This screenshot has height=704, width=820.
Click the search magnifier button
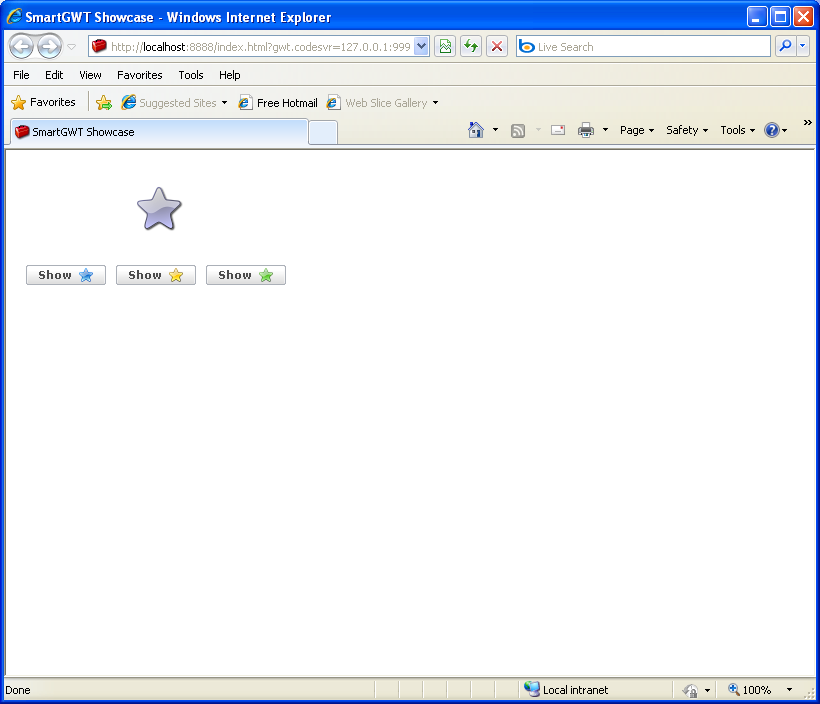click(785, 47)
